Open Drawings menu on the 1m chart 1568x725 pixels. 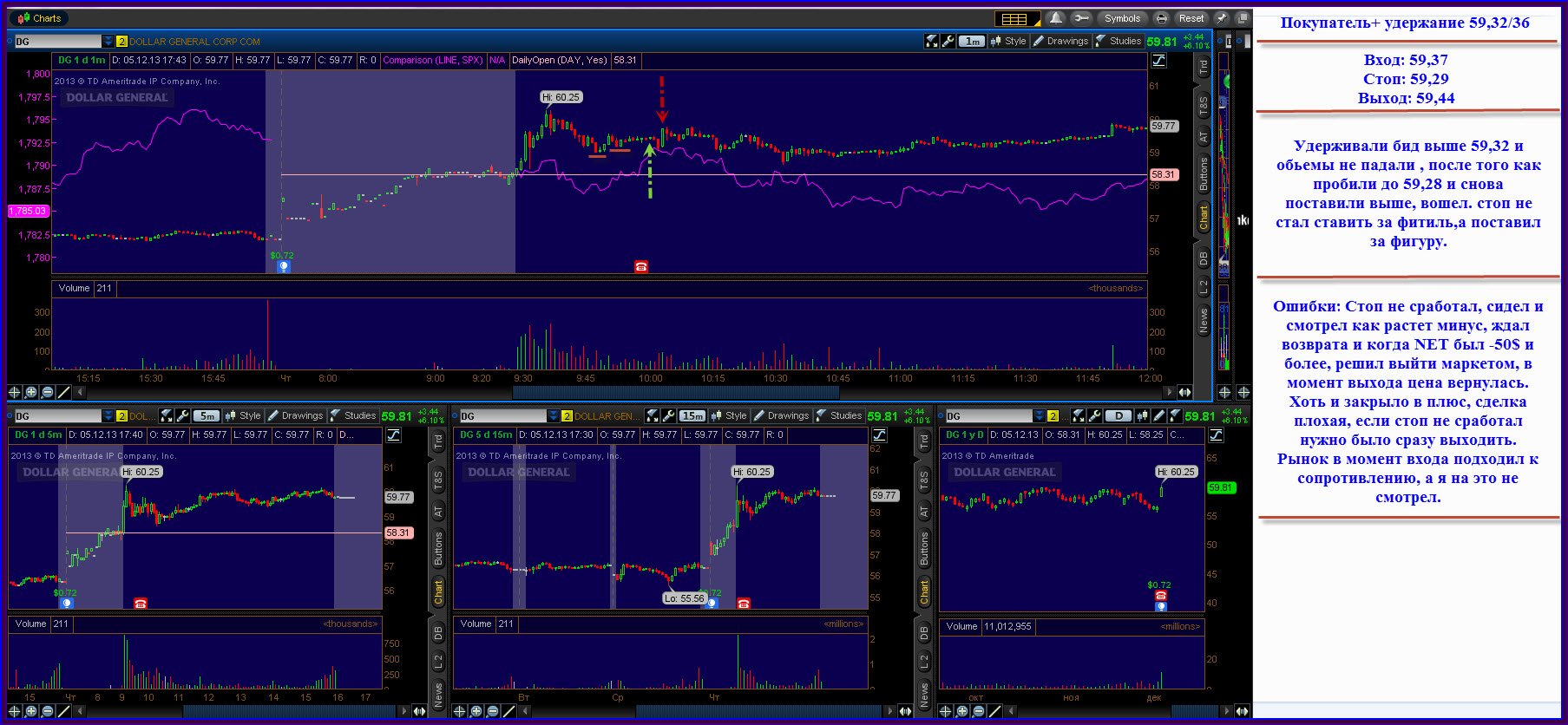(1060, 41)
